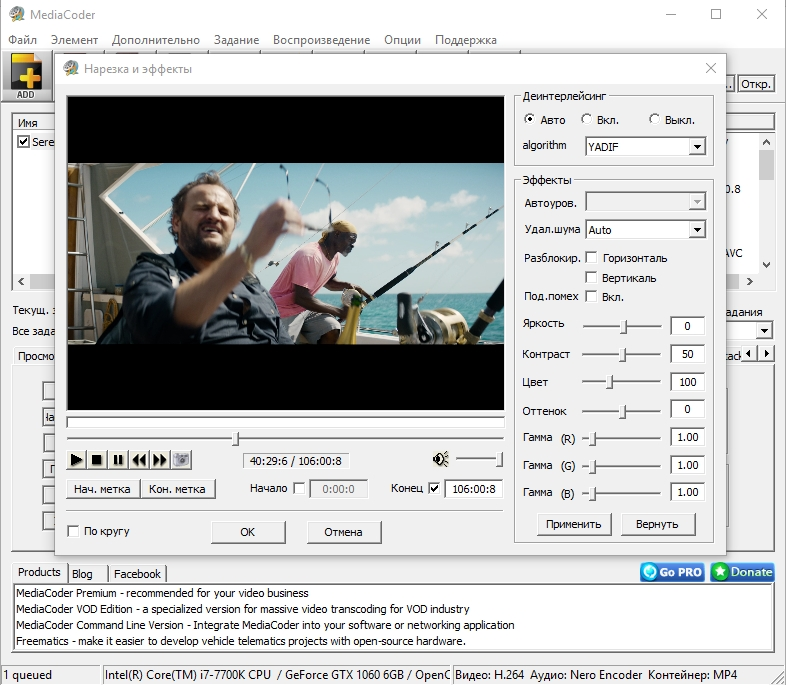Toggle the По кругу loop checkbox
786x685 pixels.
pyautogui.click(x=73, y=531)
